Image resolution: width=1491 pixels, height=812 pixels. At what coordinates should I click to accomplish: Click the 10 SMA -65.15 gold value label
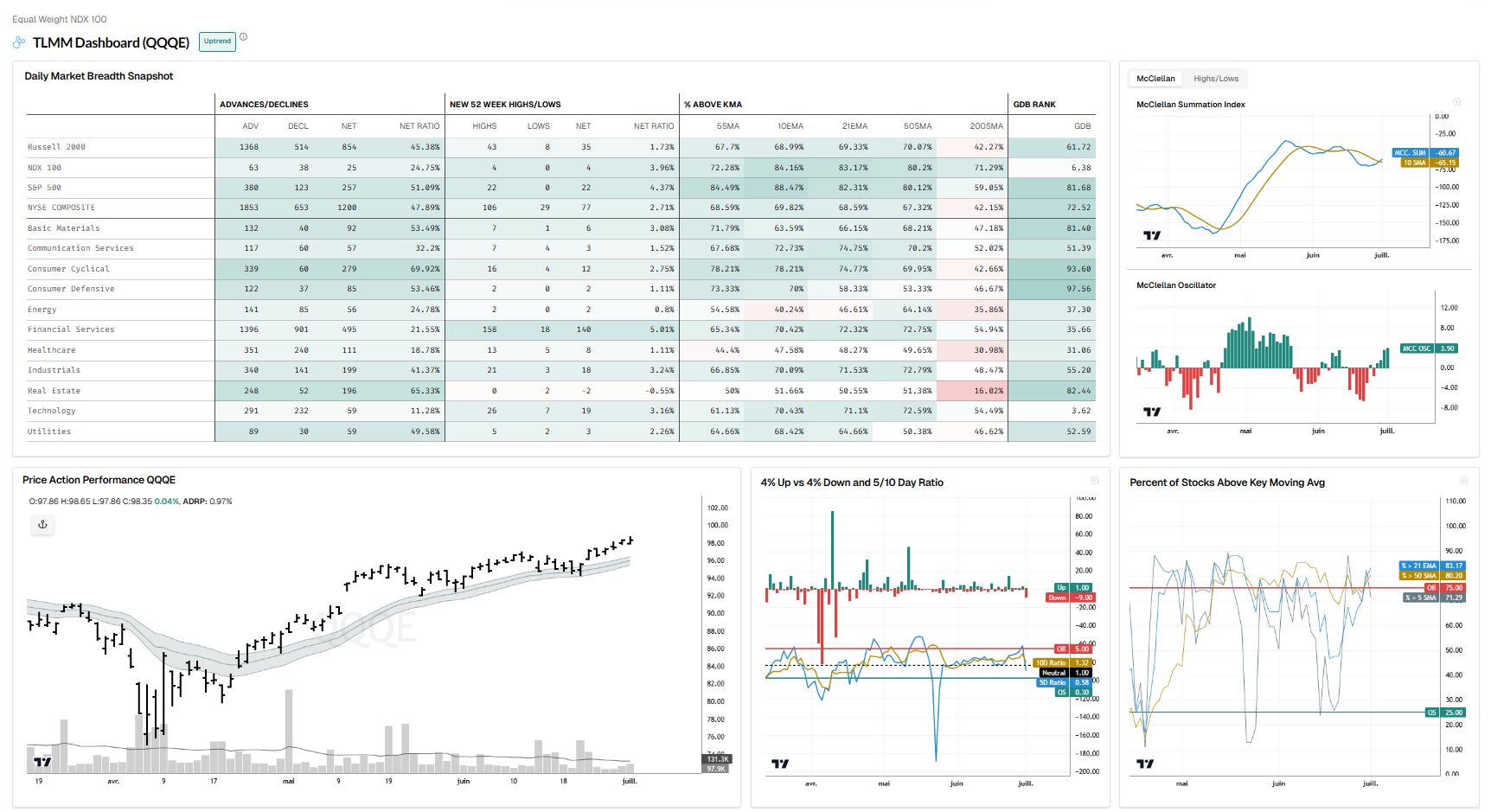(1430, 163)
